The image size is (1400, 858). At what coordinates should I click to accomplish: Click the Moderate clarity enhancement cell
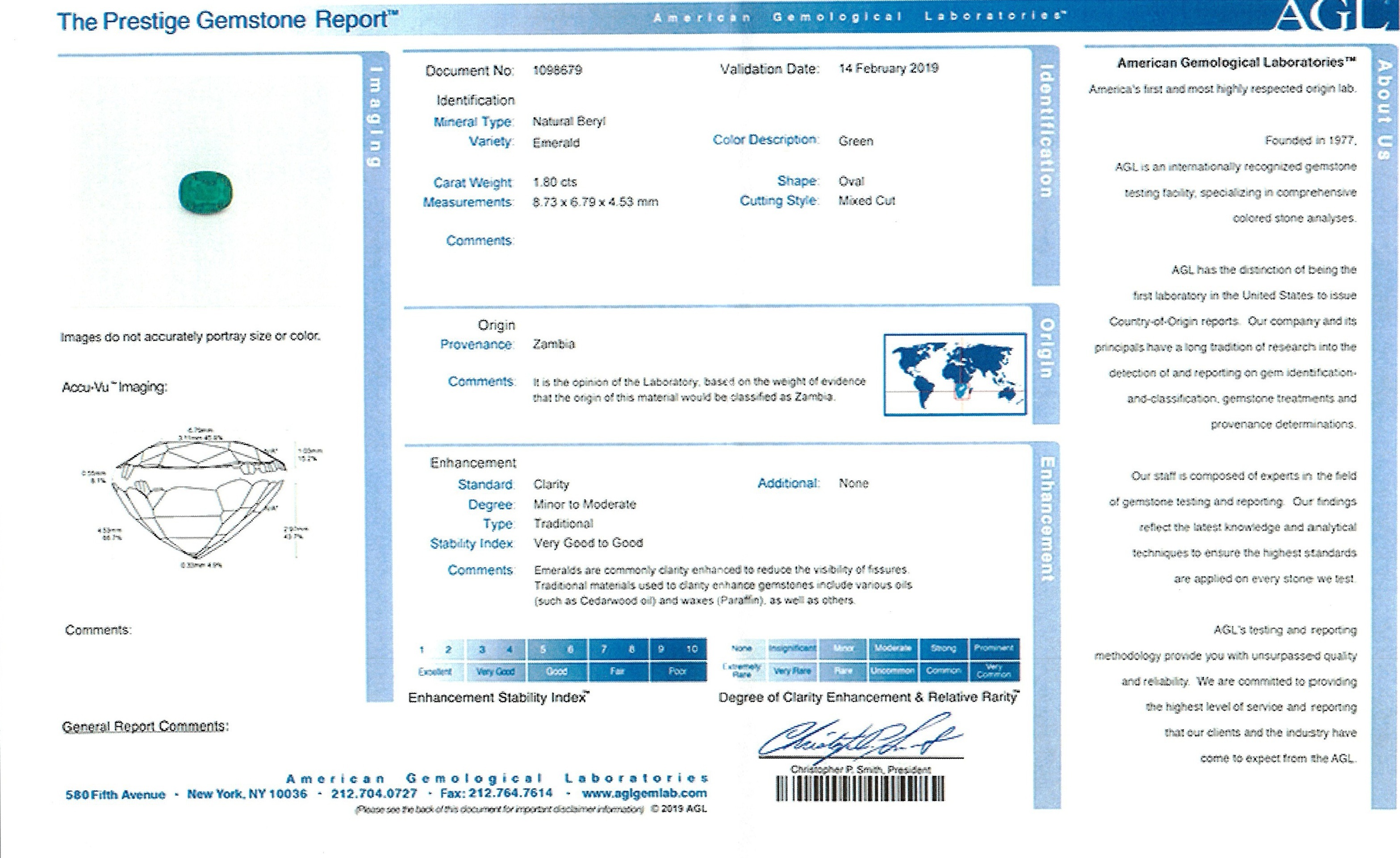893,648
